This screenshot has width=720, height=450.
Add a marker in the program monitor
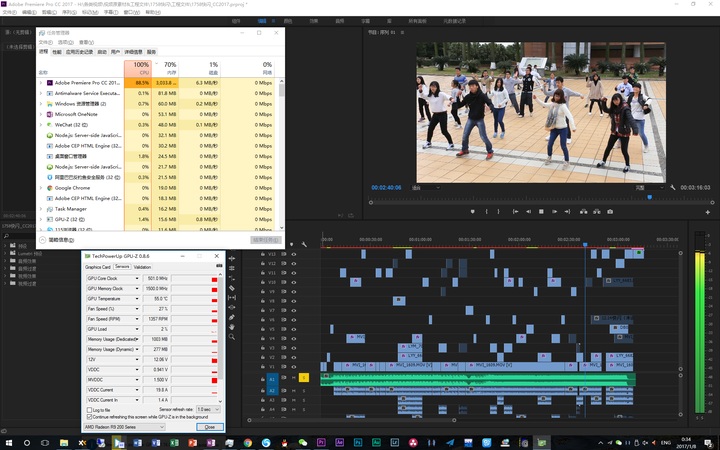472,212
